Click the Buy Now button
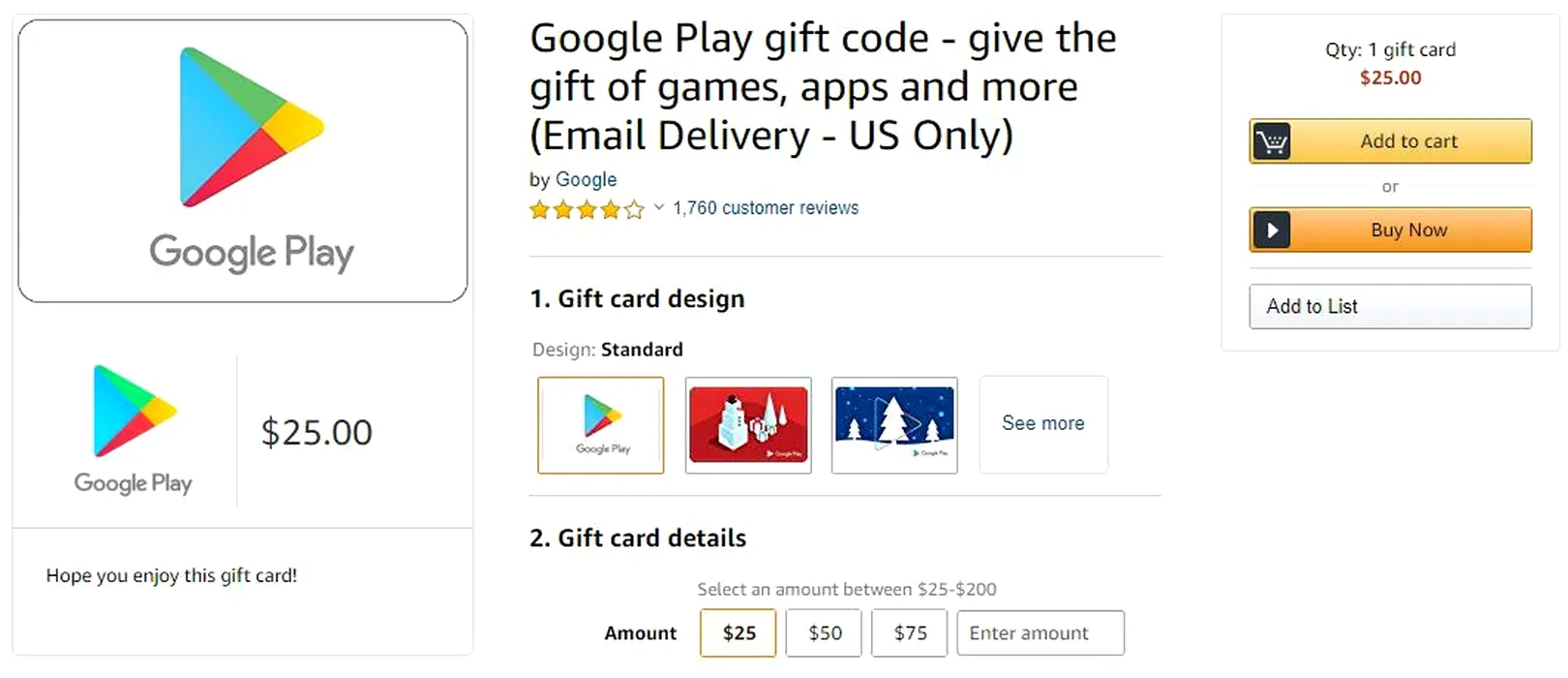 [1390, 231]
